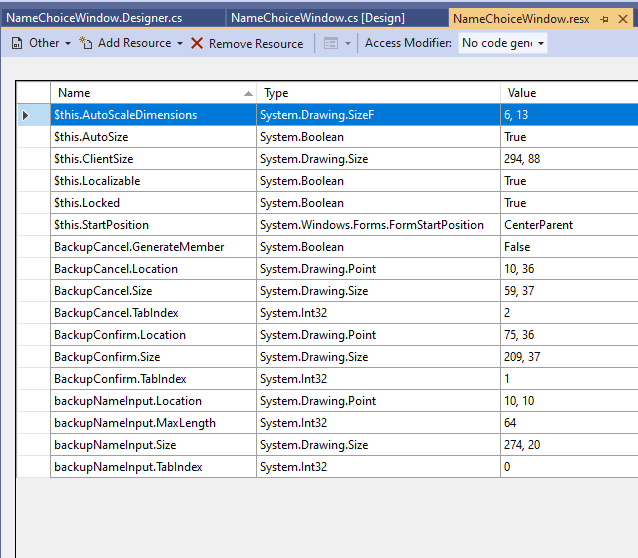Select the BackupConfirm.Location name cell
Image resolution: width=638 pixels, height=558 pixels.
[x=153, y=335]
